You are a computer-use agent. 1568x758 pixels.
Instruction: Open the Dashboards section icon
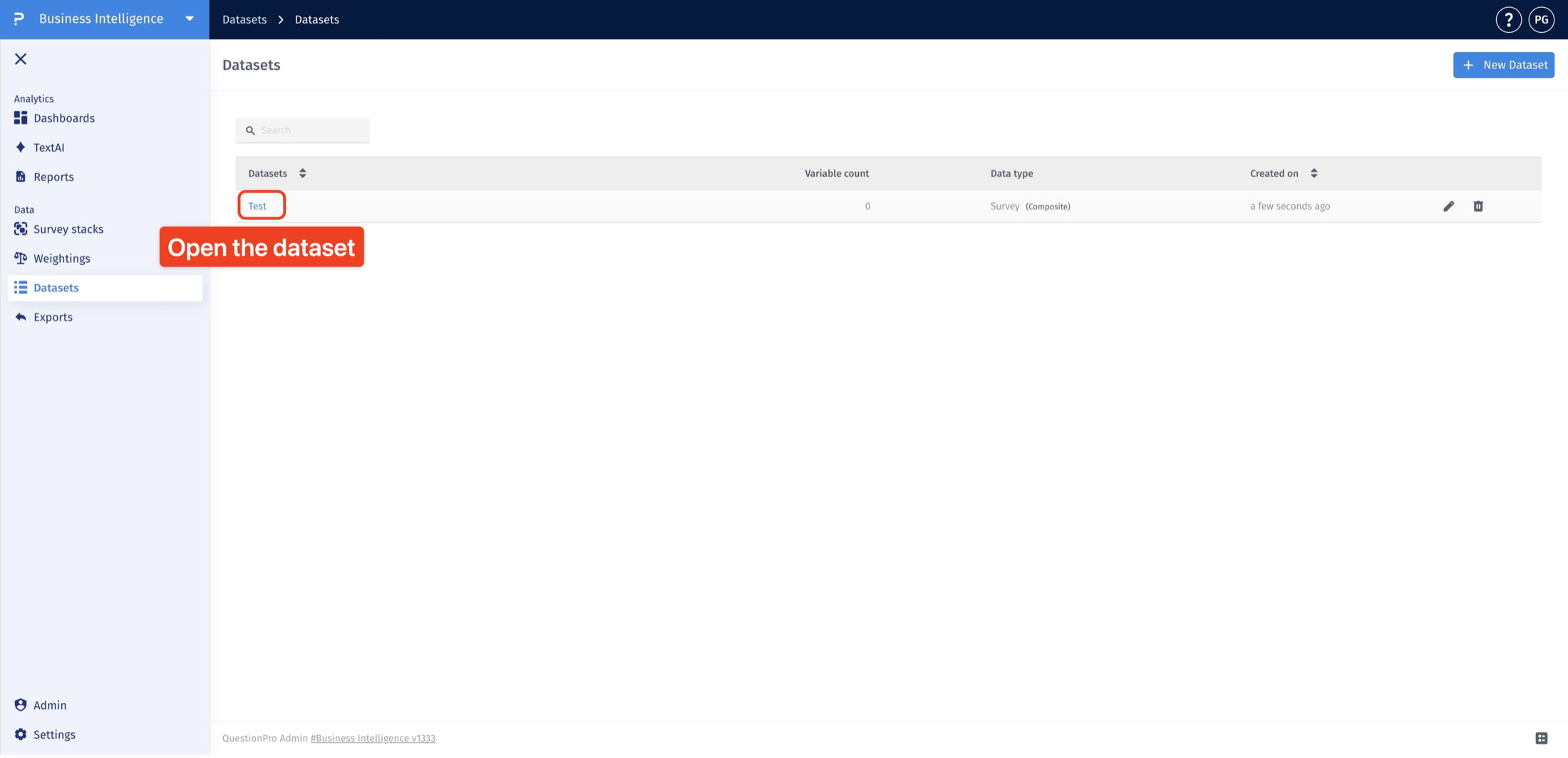tap(21, 118)
